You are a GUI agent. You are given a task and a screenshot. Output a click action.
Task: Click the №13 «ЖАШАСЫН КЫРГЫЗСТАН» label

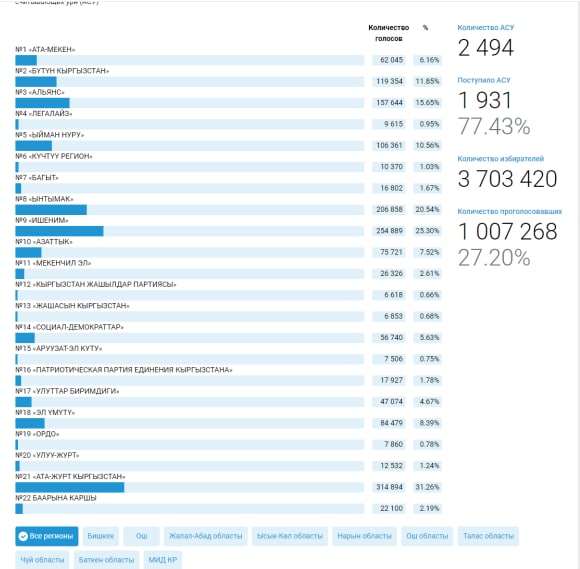(x=72, y=306)
